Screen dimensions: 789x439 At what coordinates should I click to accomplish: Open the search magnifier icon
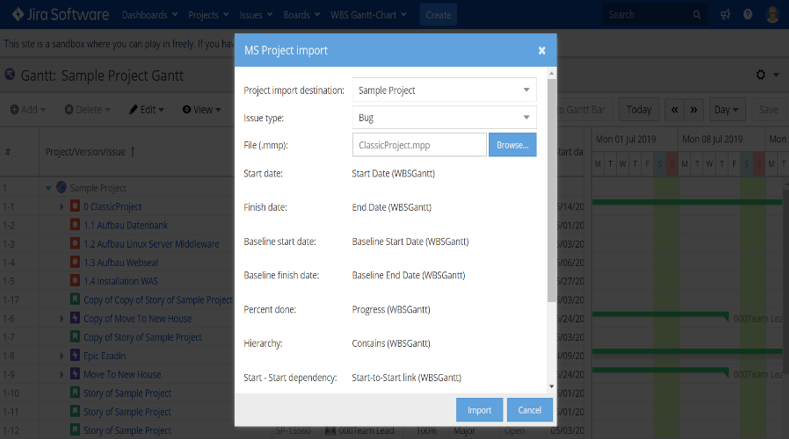point(697,15)
